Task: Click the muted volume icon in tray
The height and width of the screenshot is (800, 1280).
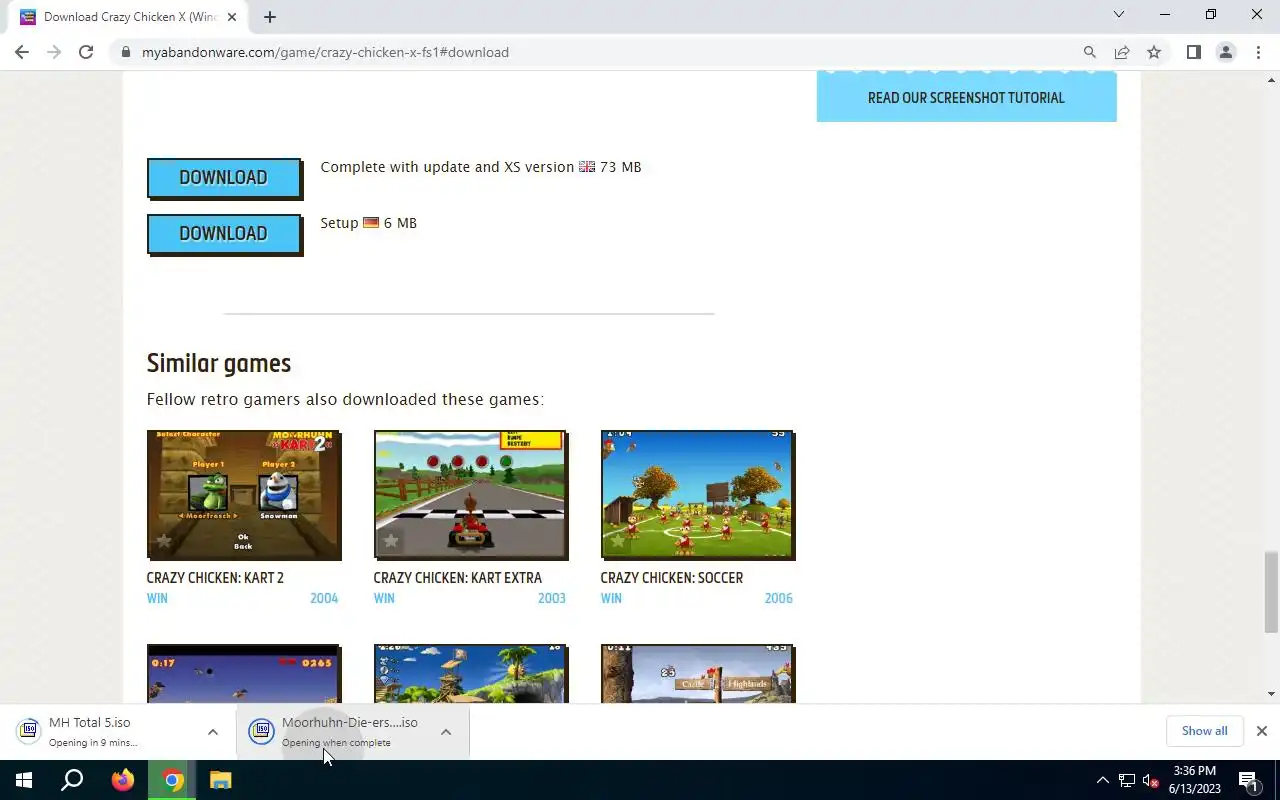Action: [1151, 780]
